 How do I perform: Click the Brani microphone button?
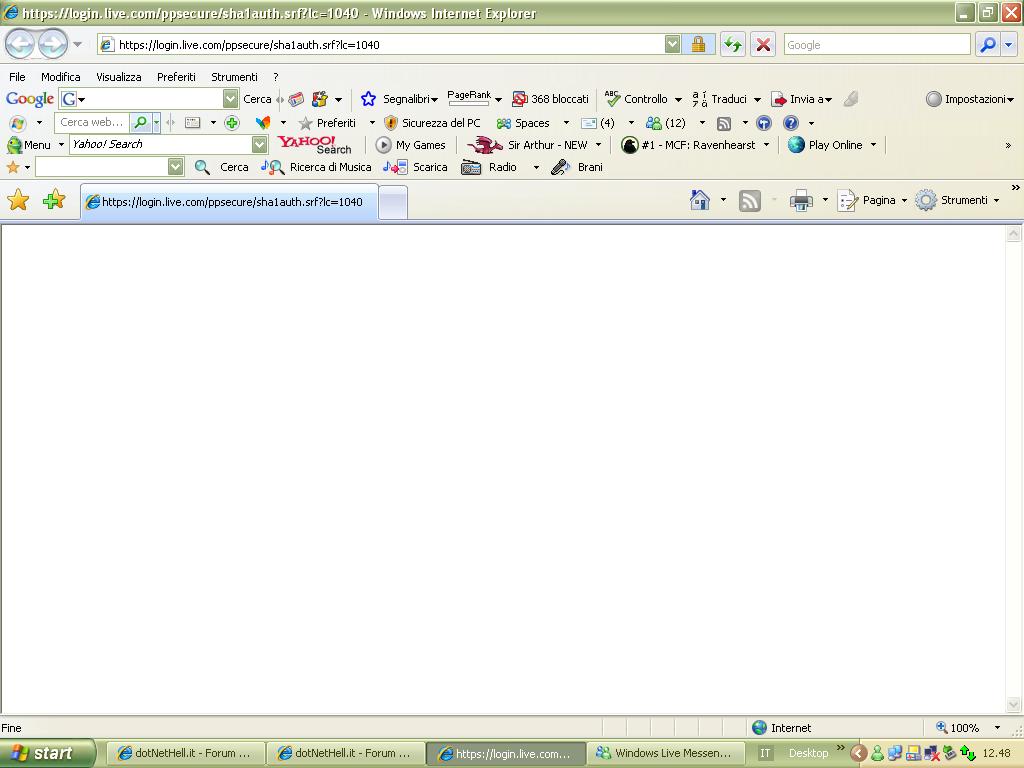(x=577, y=167)
